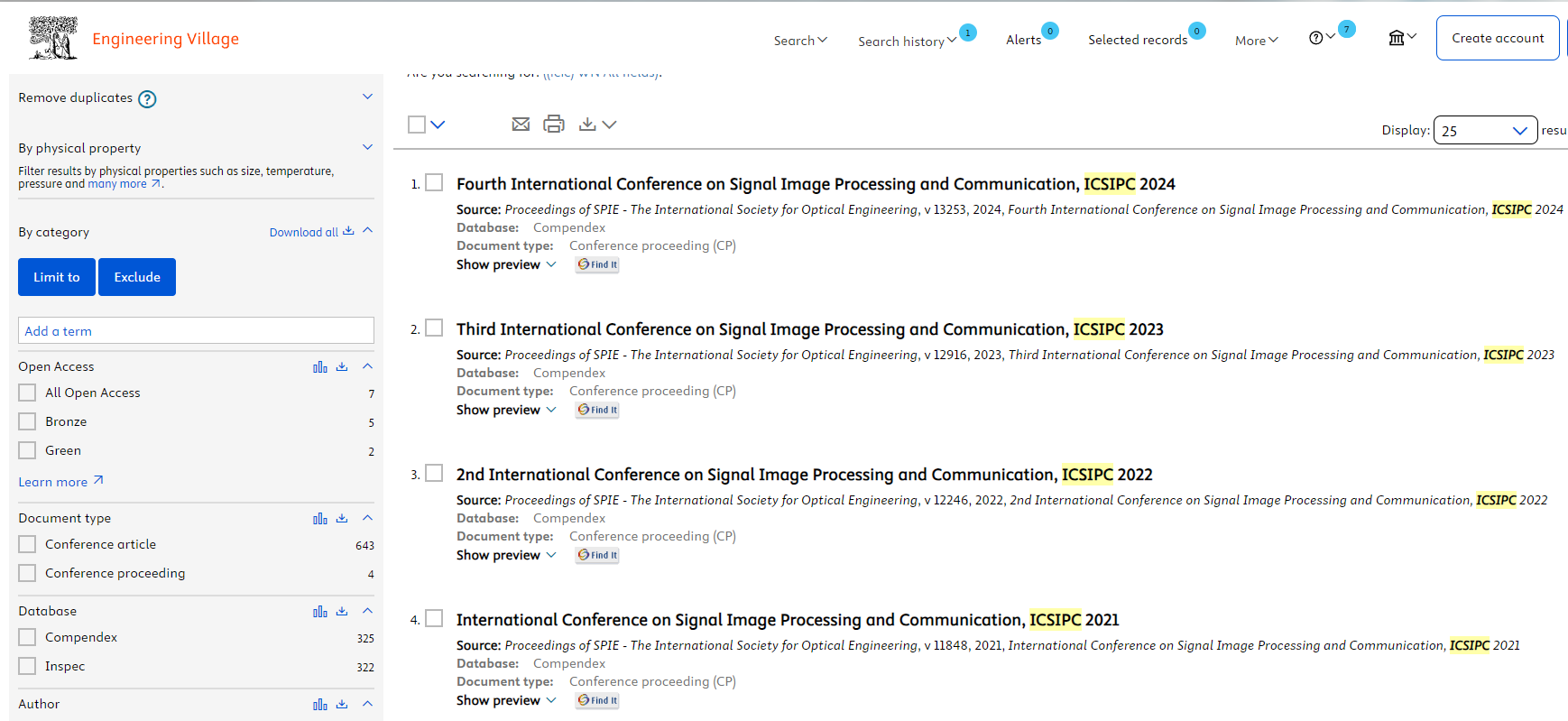Check the Conference proceeding filter
The width and height of the screenshot is (1568, 721).
(28, 573)
